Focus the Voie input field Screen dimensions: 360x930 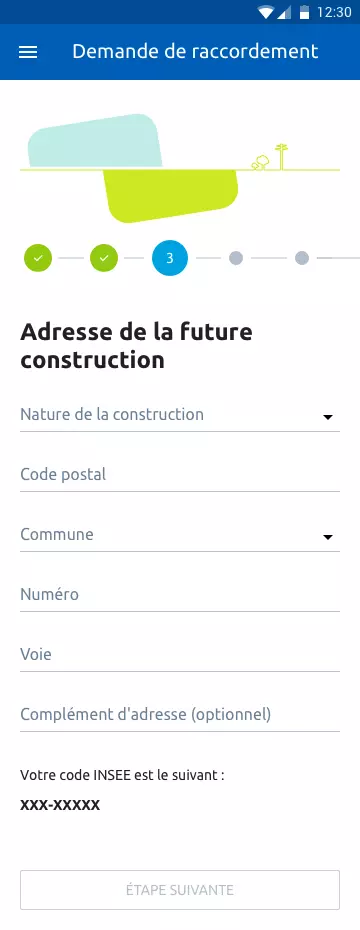[x=180, y=655]
